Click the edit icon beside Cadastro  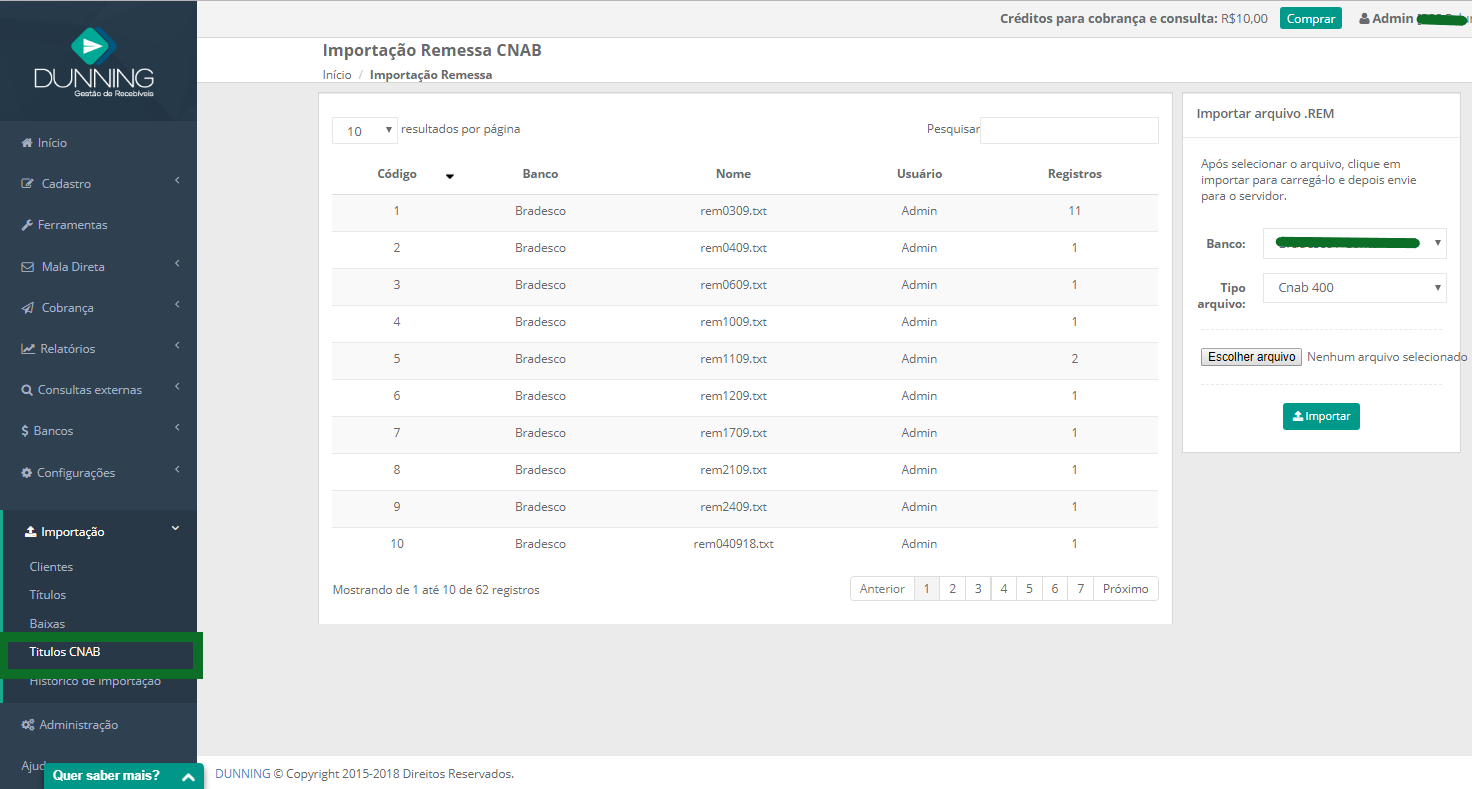coord(28,184)
